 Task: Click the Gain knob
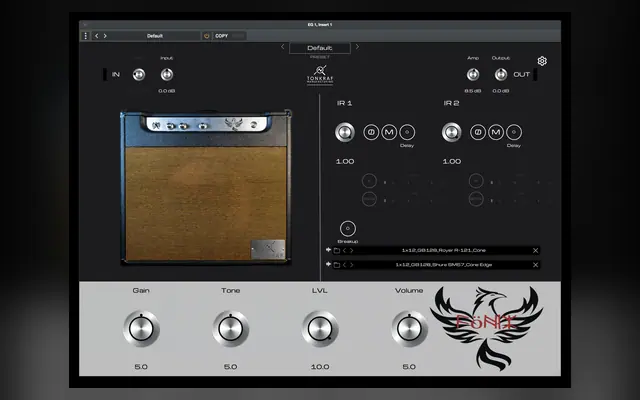pyautogui.click(x=141, y=329)
